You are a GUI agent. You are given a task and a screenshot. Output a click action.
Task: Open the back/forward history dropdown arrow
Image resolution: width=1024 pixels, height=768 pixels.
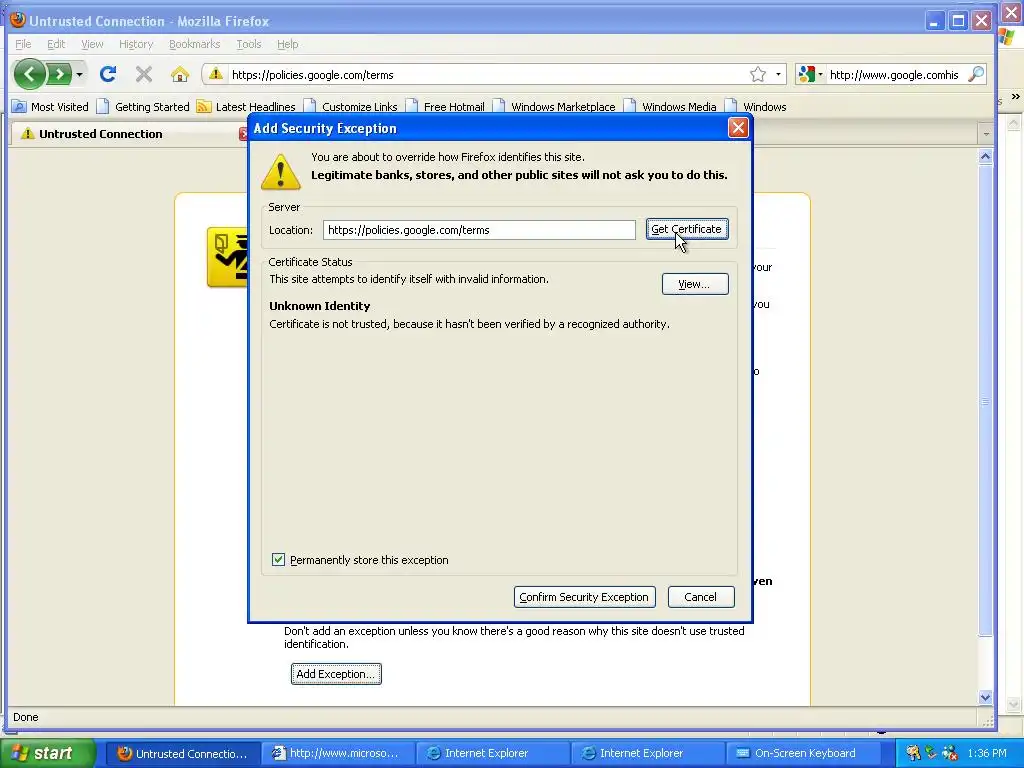tap(80, 74)
